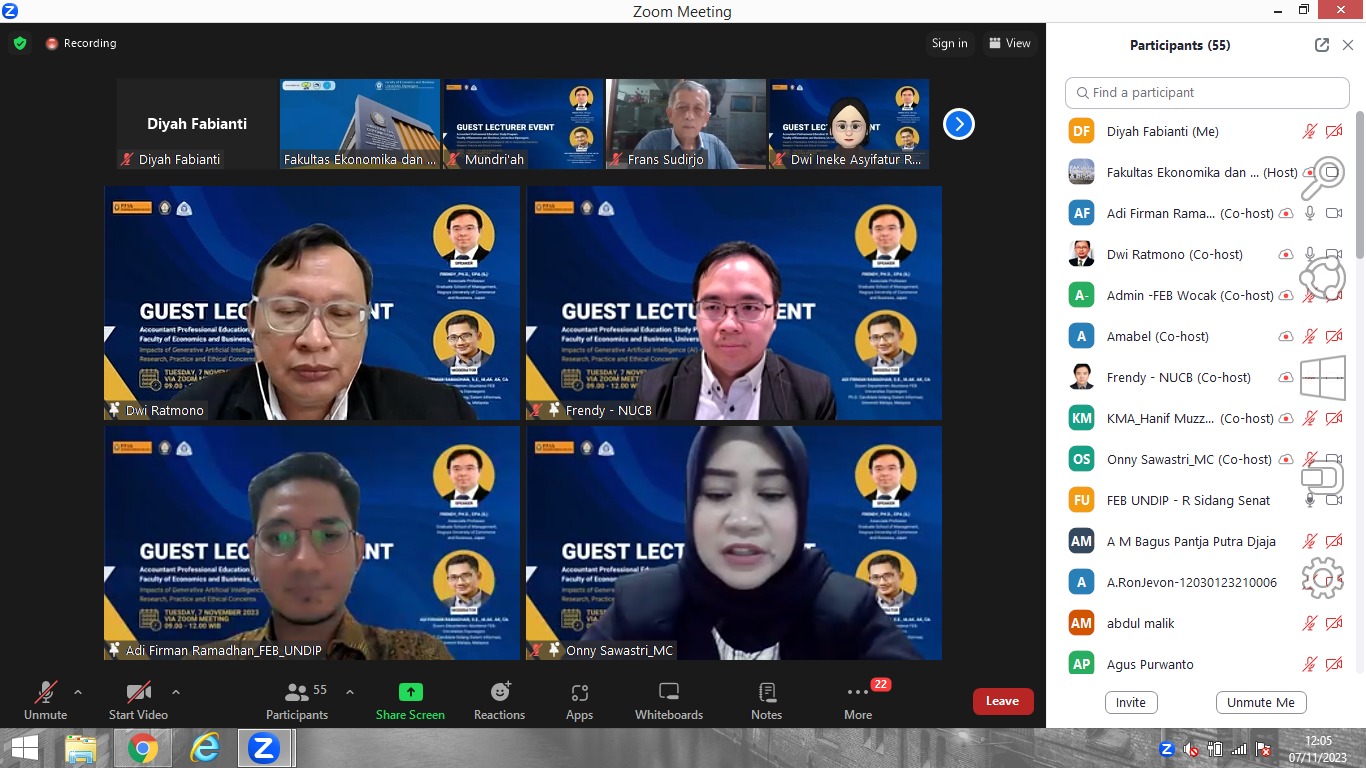Viewport: 1366px width, 768px height.
Task: Pop out the Participants panel
Action: [1322, 45]
